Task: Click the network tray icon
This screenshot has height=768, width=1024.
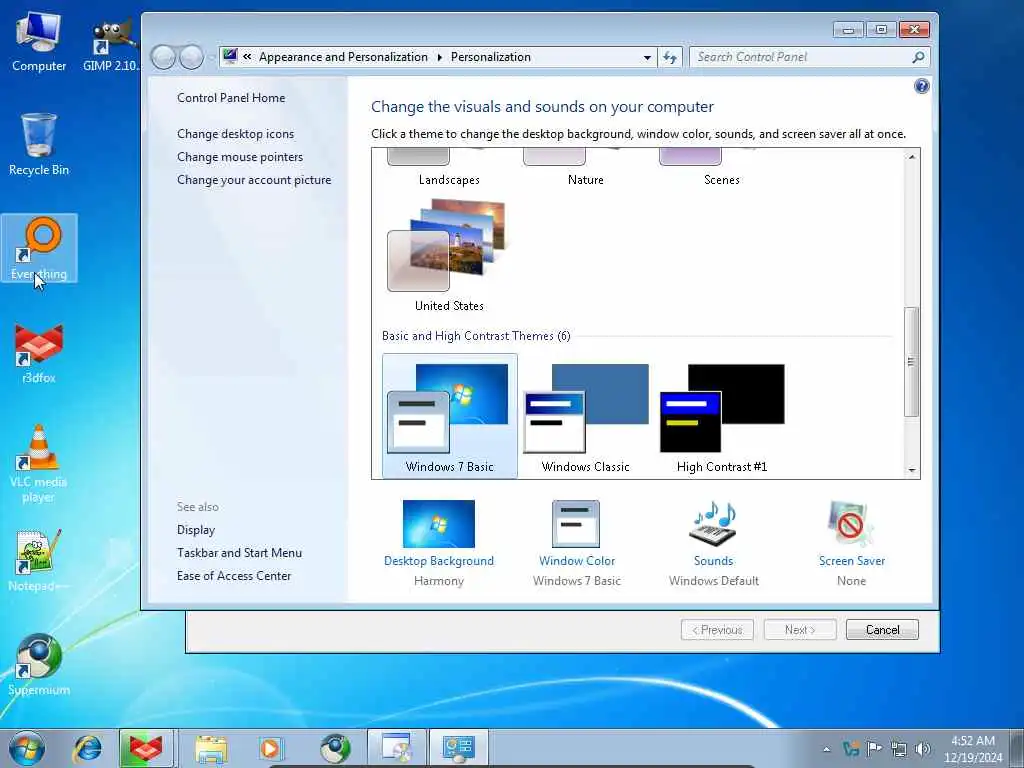Action: [899, 748]
